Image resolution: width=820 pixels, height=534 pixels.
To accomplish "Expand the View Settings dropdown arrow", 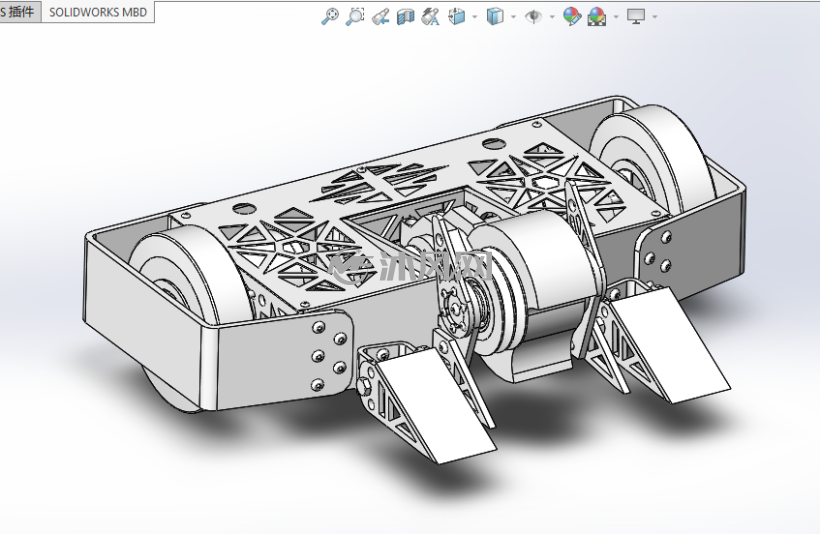I will tap(654, 17).
